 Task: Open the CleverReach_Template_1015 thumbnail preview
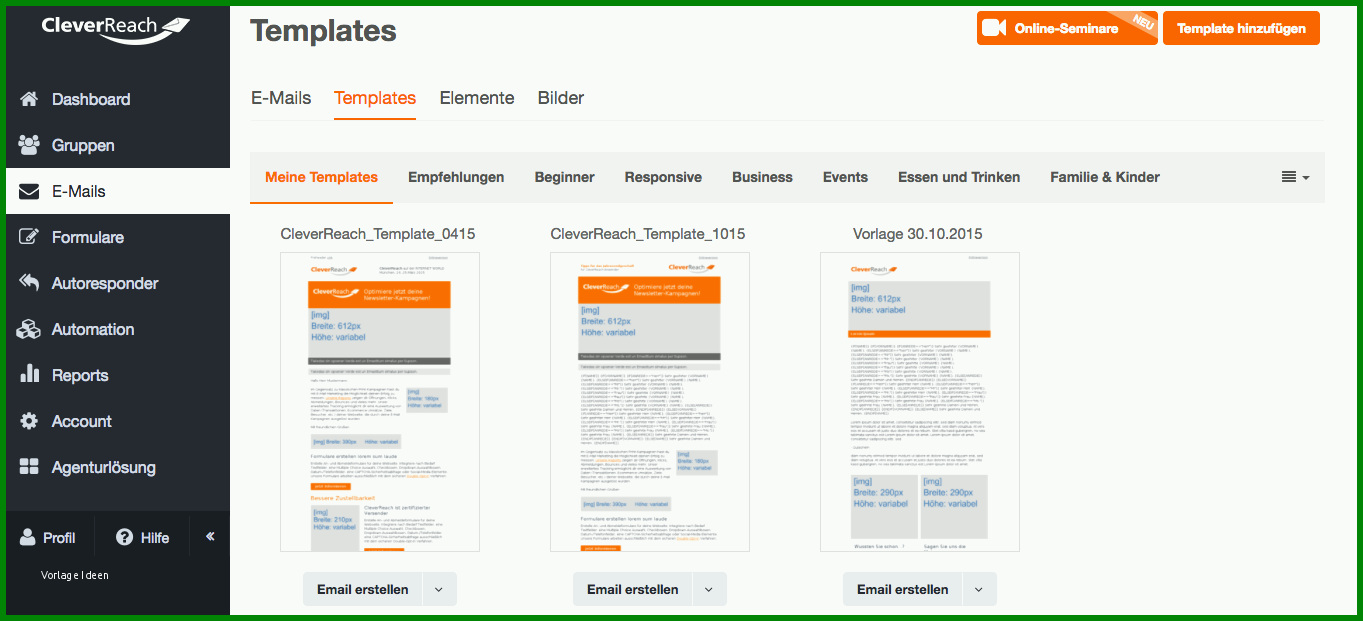click(x=650, y=402)
